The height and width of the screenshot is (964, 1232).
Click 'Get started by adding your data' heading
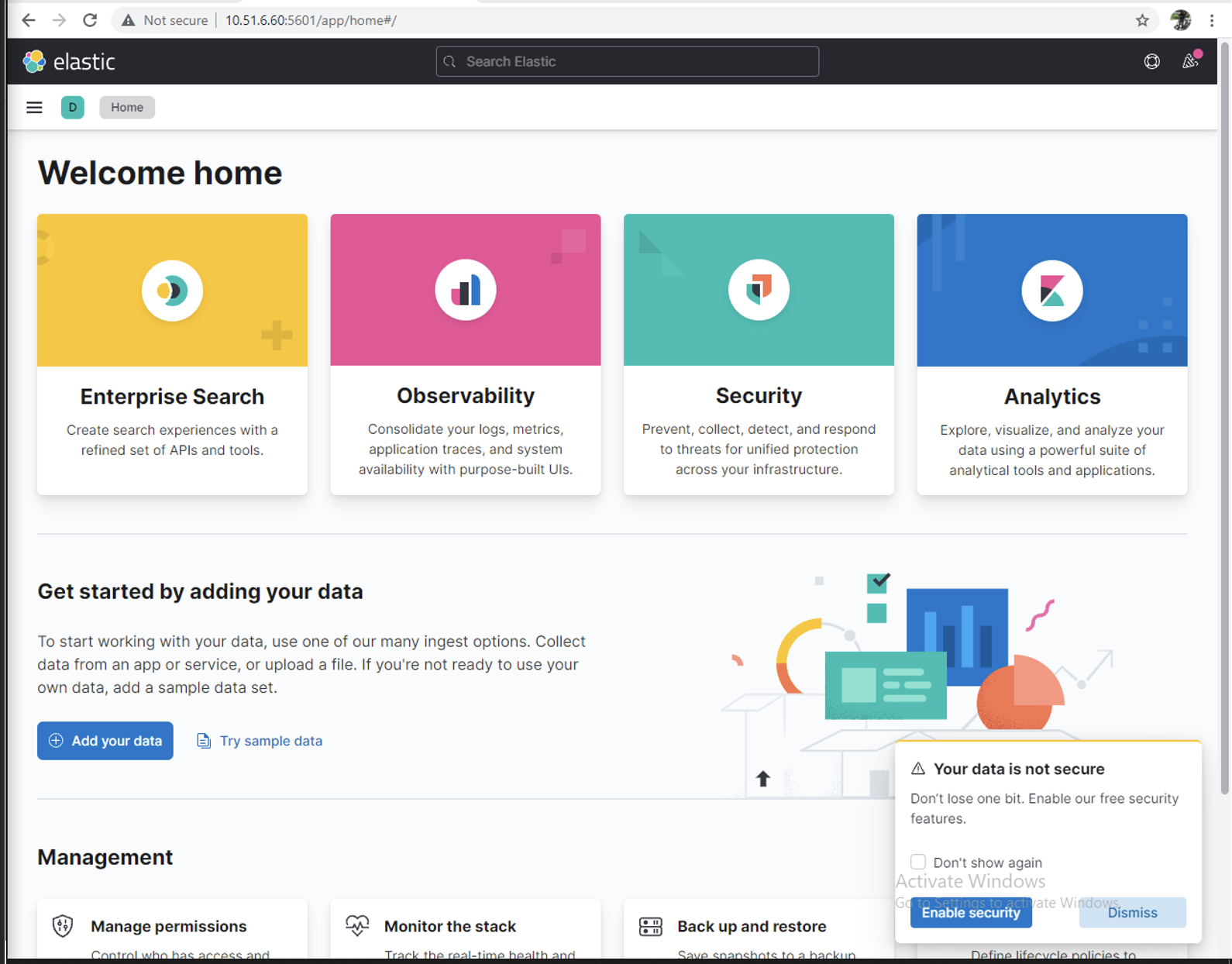(x=200, y=591)
